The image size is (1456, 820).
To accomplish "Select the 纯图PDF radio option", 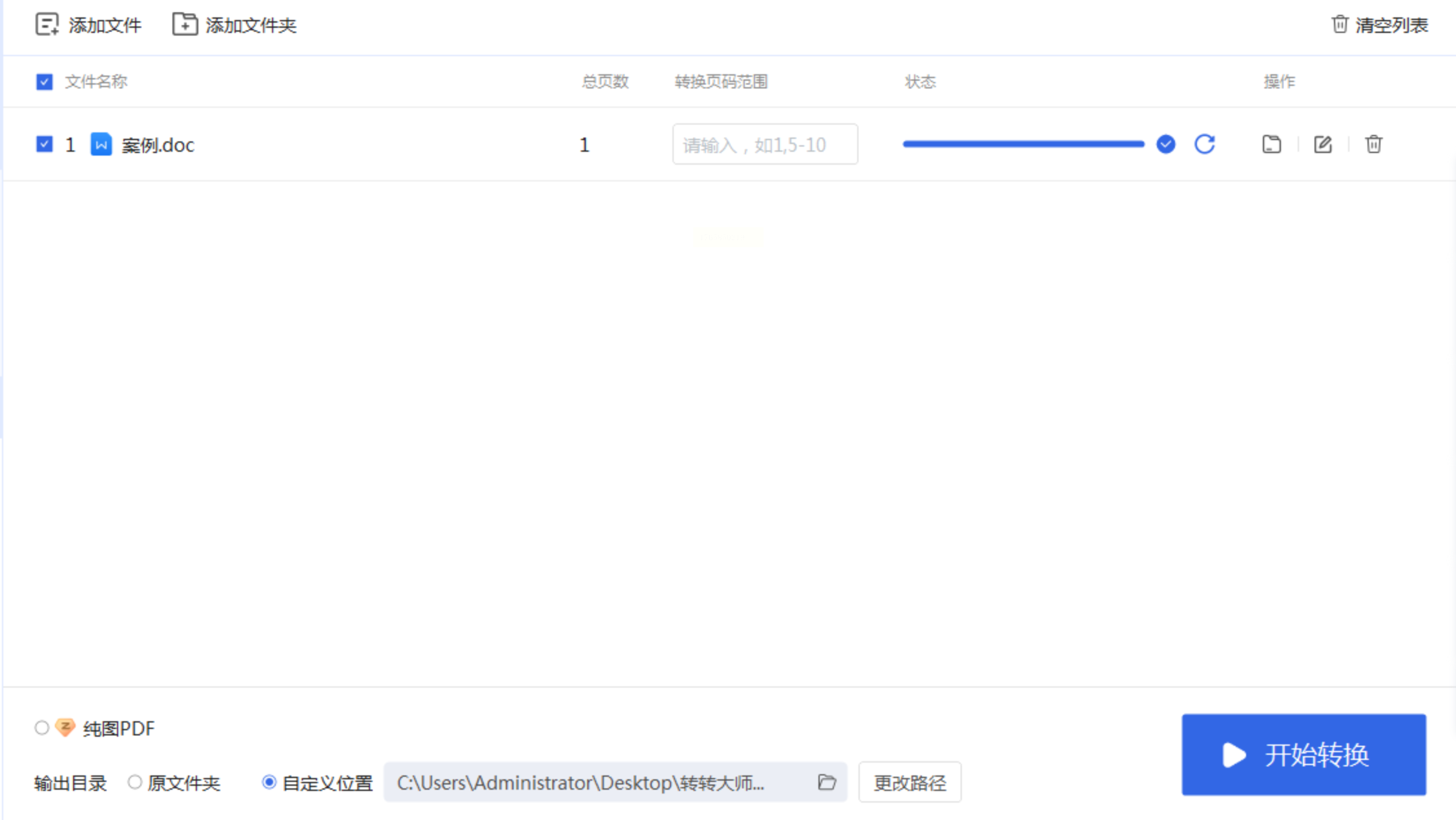I will (x=42, y=728).
